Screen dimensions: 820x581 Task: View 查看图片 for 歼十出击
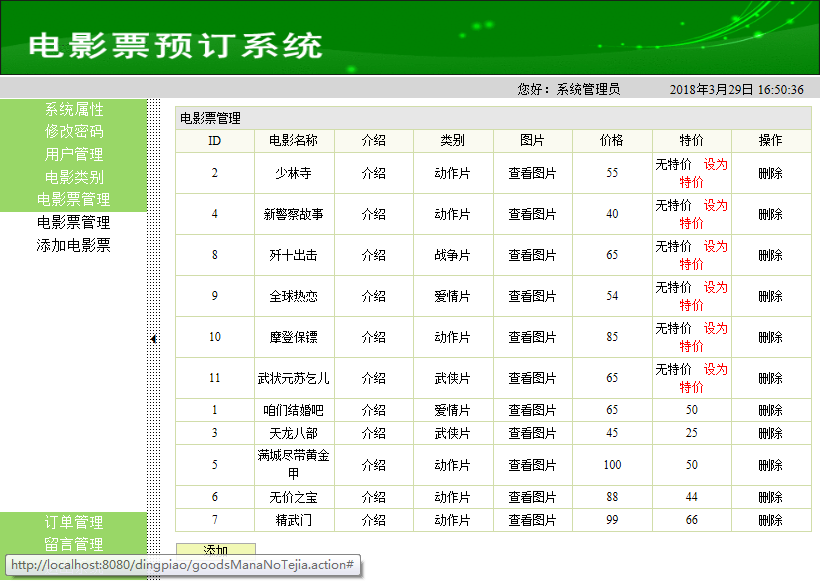[532, 255]
